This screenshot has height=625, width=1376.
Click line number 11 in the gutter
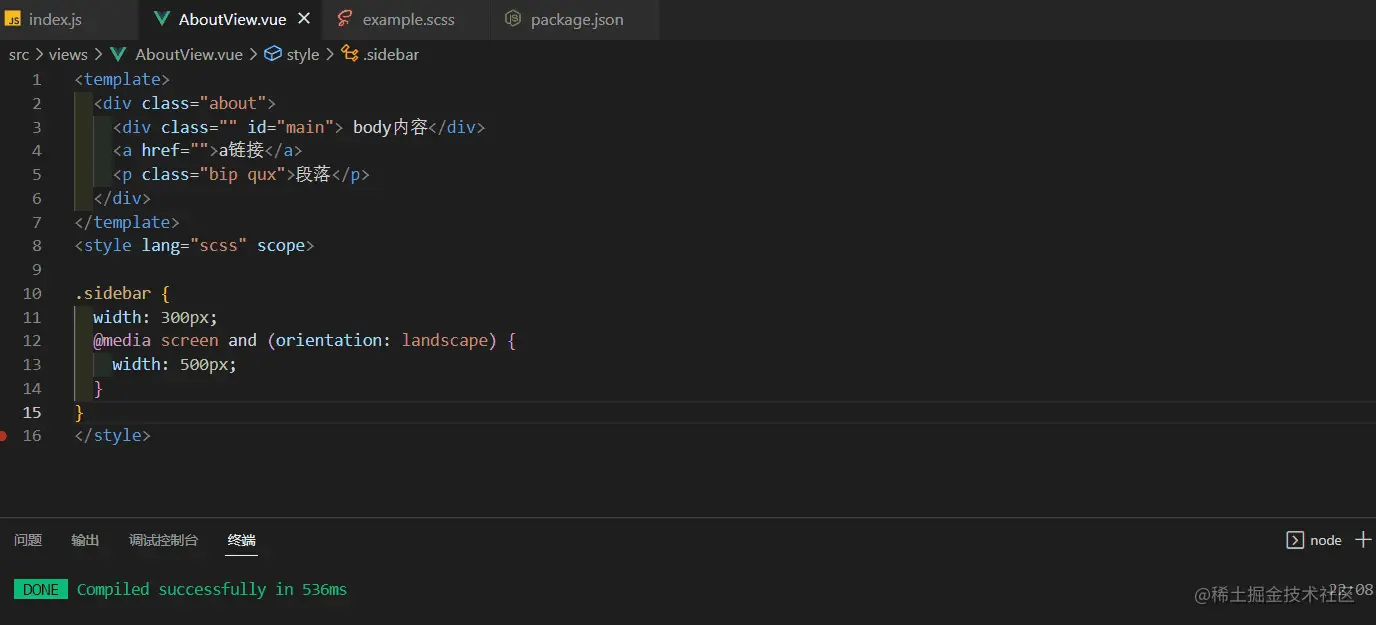tap(31, 317)
